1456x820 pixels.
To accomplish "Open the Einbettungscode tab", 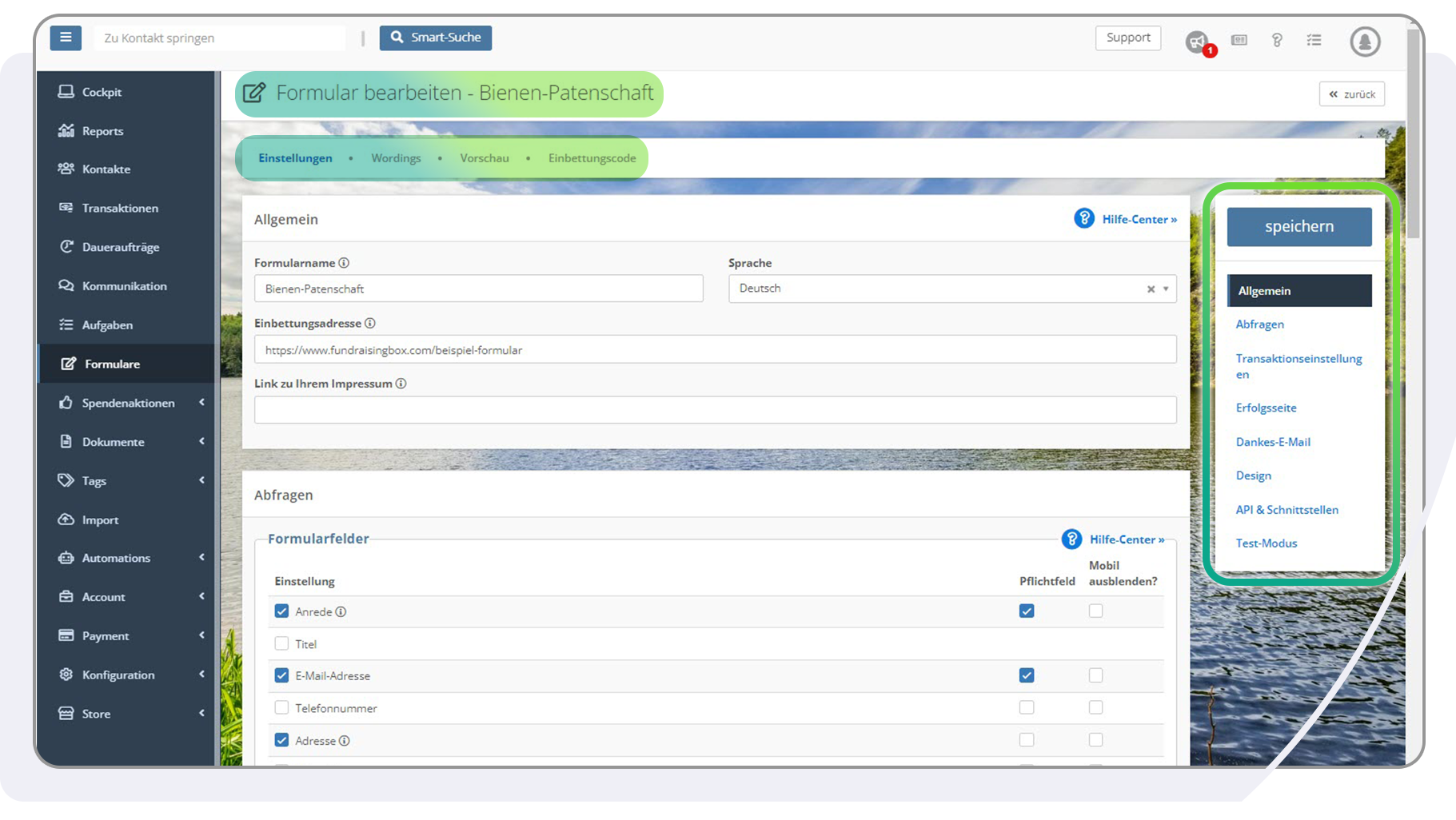I will pyautogui.click(x=592, y=158).
